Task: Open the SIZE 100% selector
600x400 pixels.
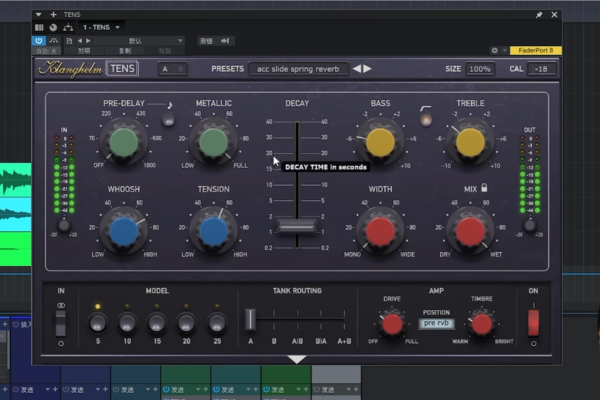Action: (x=480, y=69)
